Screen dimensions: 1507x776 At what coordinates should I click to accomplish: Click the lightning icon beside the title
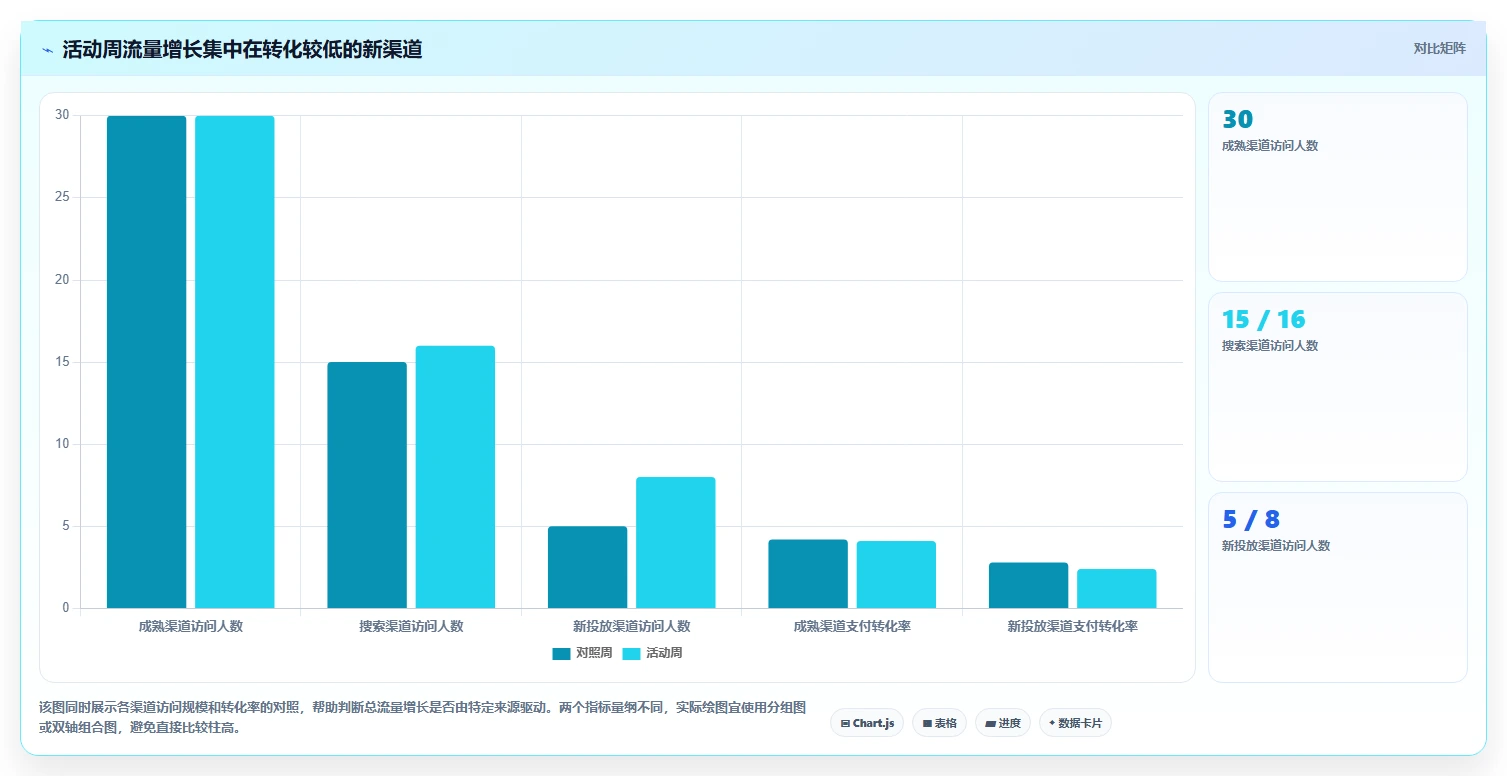pyautogui.click(x=47, y=50)
